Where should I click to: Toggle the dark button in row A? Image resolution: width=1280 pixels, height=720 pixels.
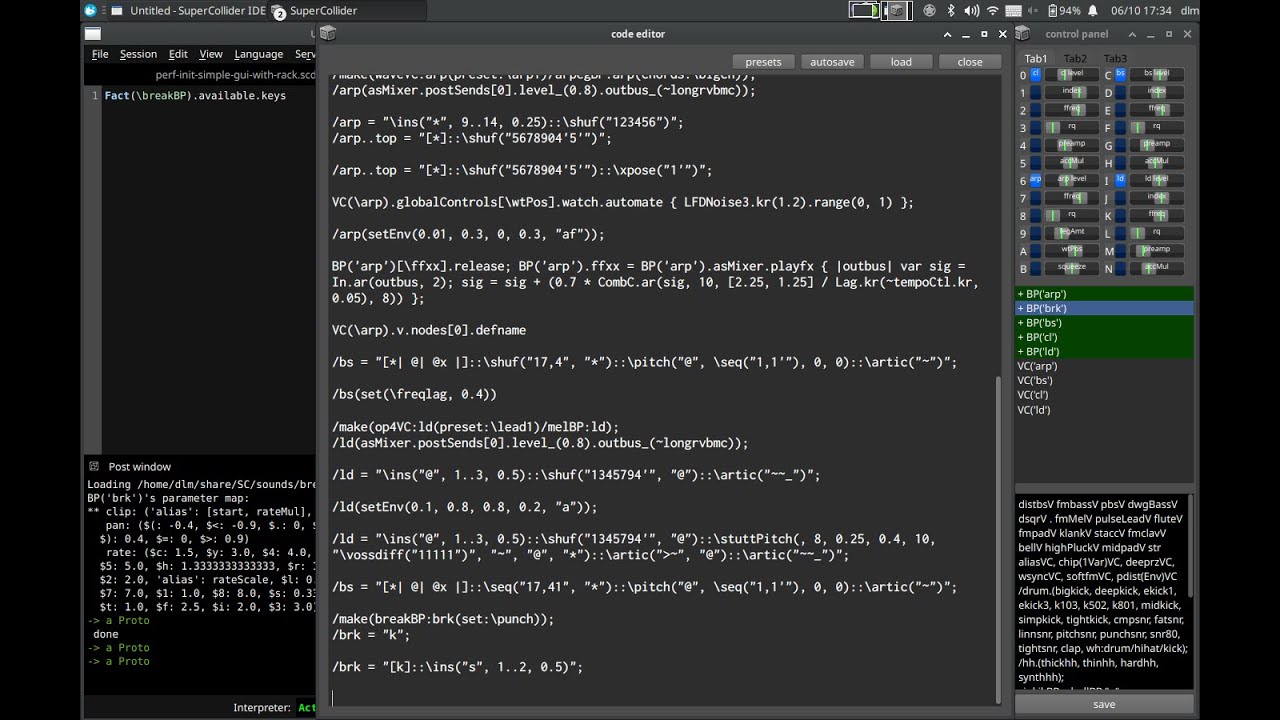point(1036,251)
